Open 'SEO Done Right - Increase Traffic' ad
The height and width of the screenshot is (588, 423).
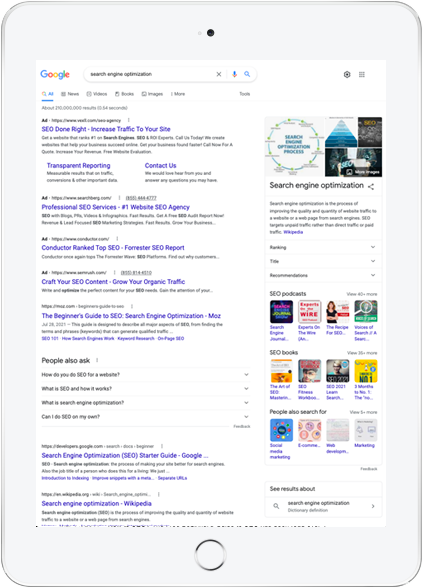click(x=106, y=129)
